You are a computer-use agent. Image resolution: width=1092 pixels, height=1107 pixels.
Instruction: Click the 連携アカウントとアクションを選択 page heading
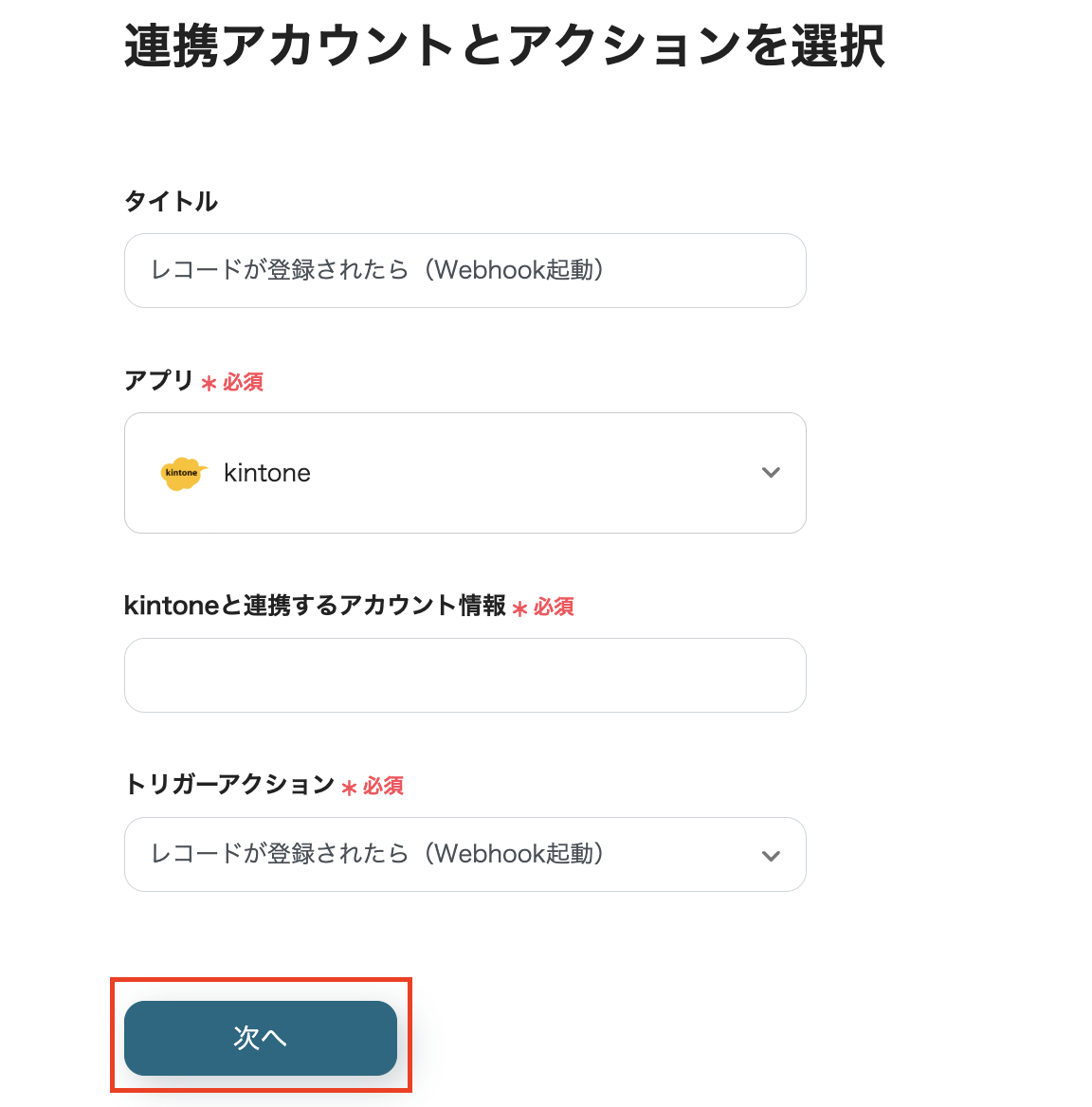504,45
